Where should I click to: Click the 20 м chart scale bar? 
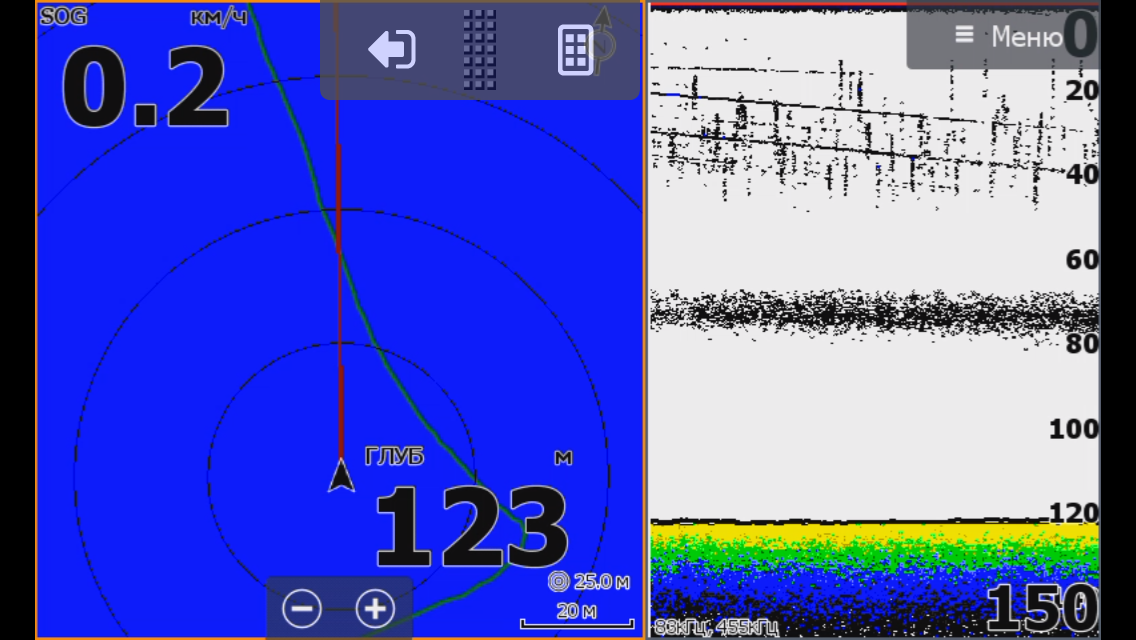[577, 616]
